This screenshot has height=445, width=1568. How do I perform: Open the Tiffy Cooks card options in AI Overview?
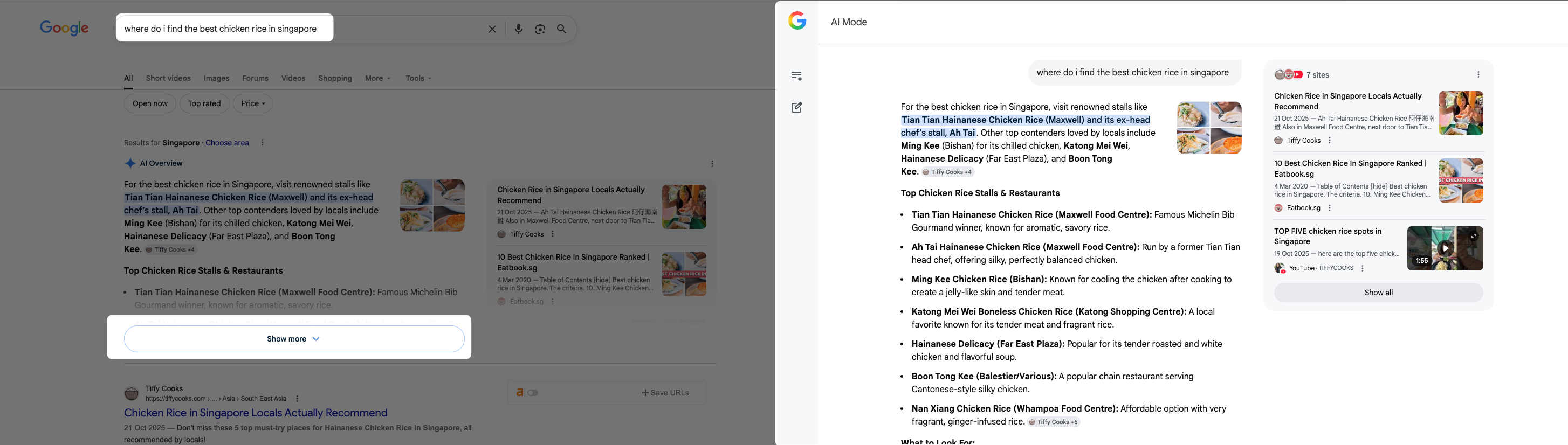pyautogui.click(x=553, y=234)
